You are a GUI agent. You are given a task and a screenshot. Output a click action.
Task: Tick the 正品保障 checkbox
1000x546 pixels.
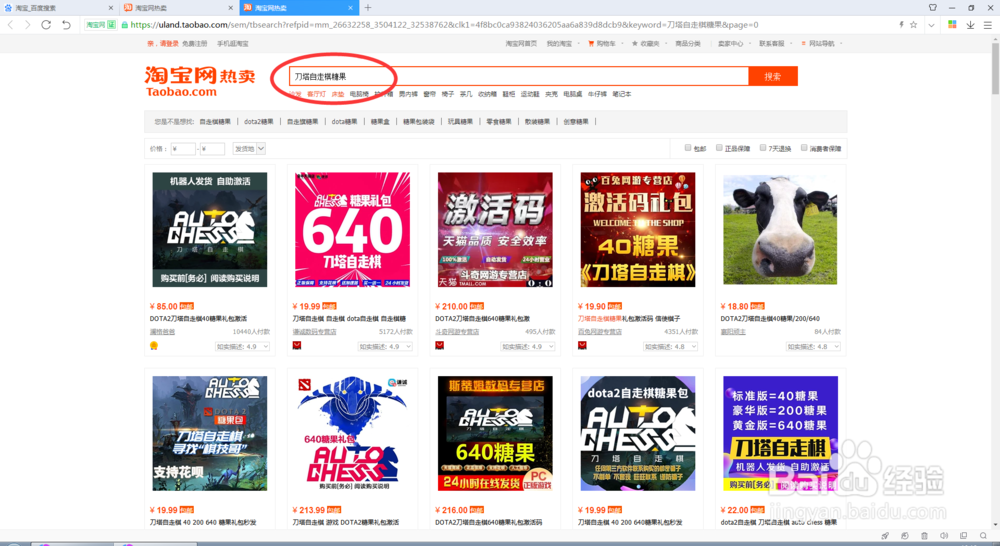pyautogui.click(x=719, y=148)
